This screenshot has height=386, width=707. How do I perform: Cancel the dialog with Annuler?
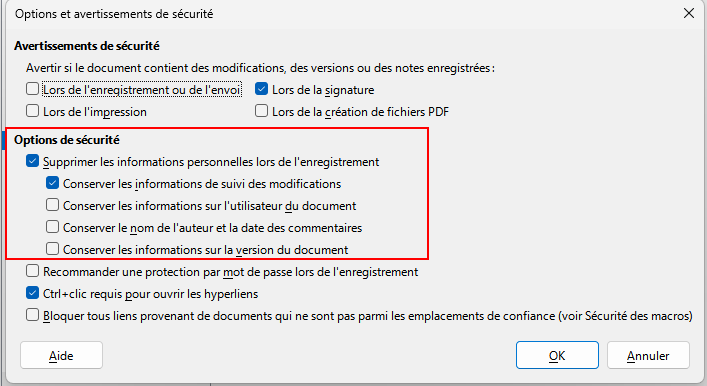click(648, 355)
